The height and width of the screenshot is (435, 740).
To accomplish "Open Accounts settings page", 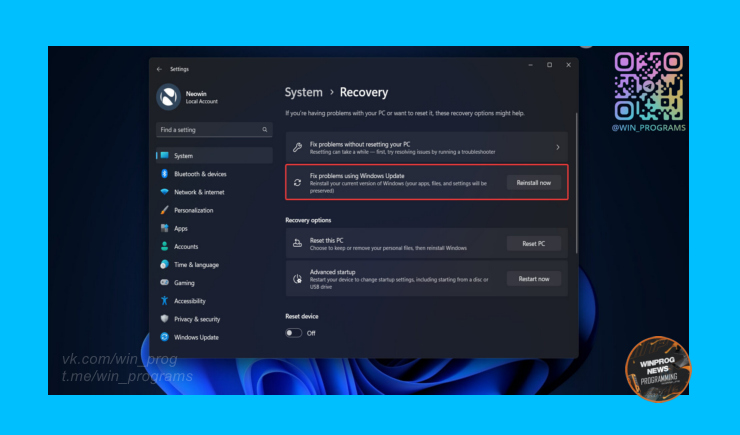I will point(214,246).
